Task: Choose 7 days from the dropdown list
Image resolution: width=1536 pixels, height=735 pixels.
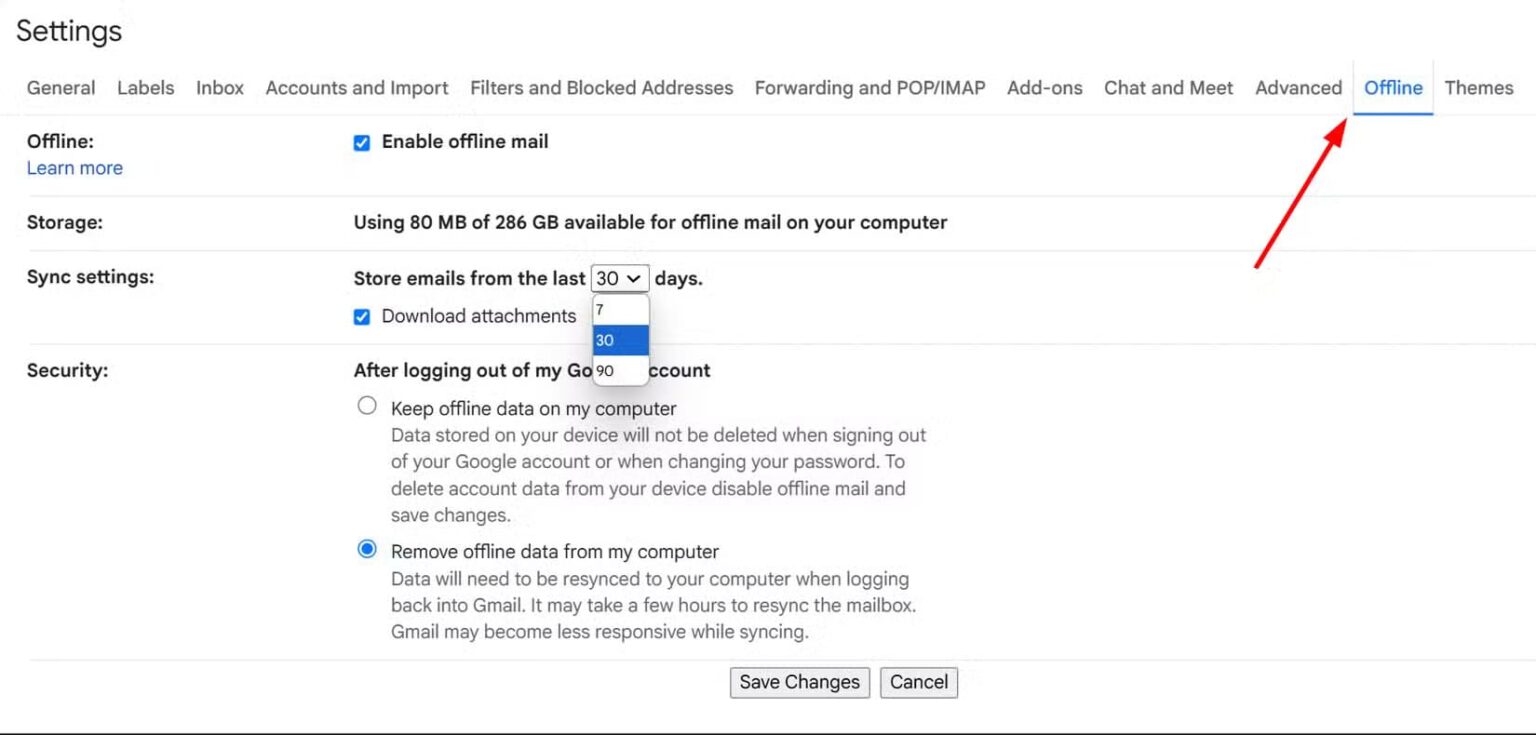Action: [620, 309]
